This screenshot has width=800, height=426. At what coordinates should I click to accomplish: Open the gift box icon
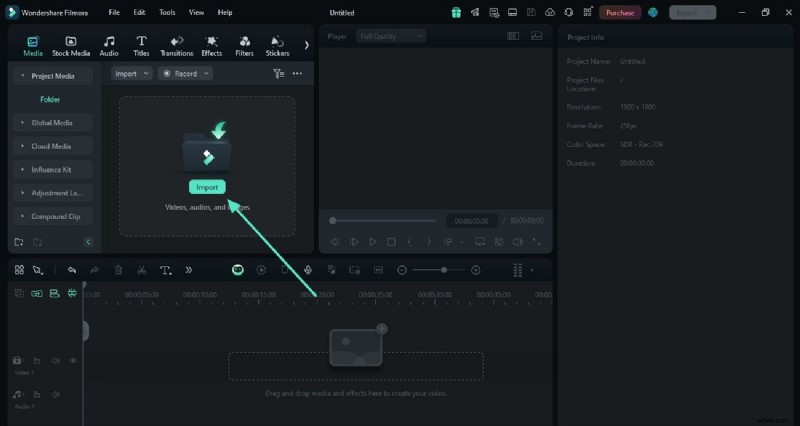pos(456,13)
